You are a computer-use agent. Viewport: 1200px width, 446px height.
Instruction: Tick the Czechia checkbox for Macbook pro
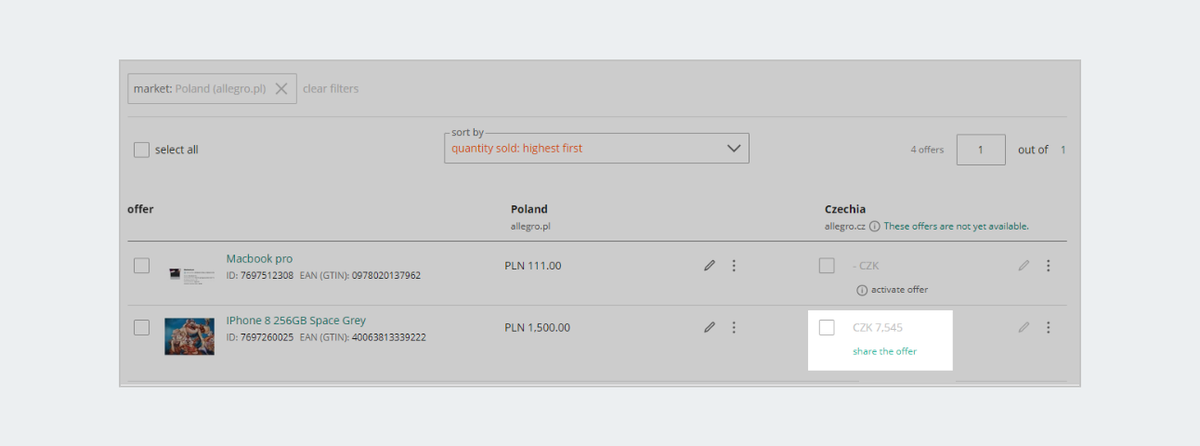point(827,266)
